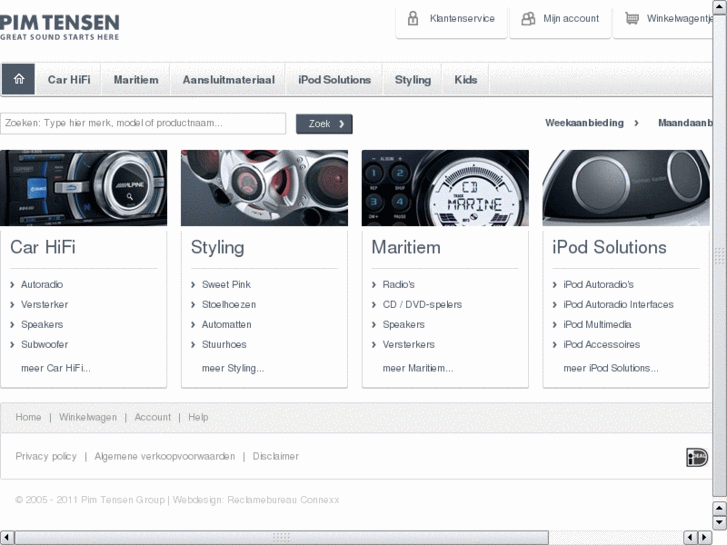Click the footer Winkelwagen link
The height and width of the screenshot is (545, 727).
pos(88,417)
